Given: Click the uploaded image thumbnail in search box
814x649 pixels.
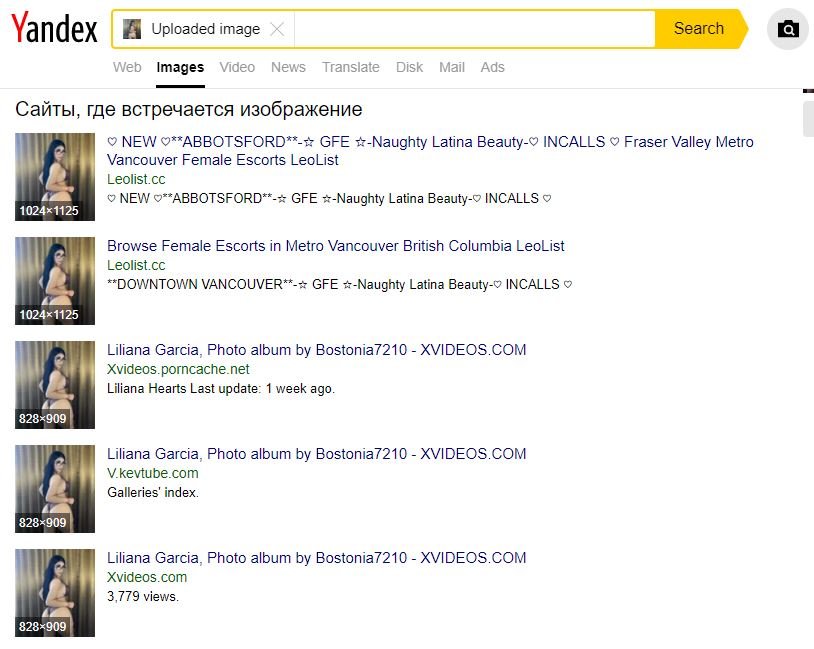Looking at the screenshot, I should point(132,29).
